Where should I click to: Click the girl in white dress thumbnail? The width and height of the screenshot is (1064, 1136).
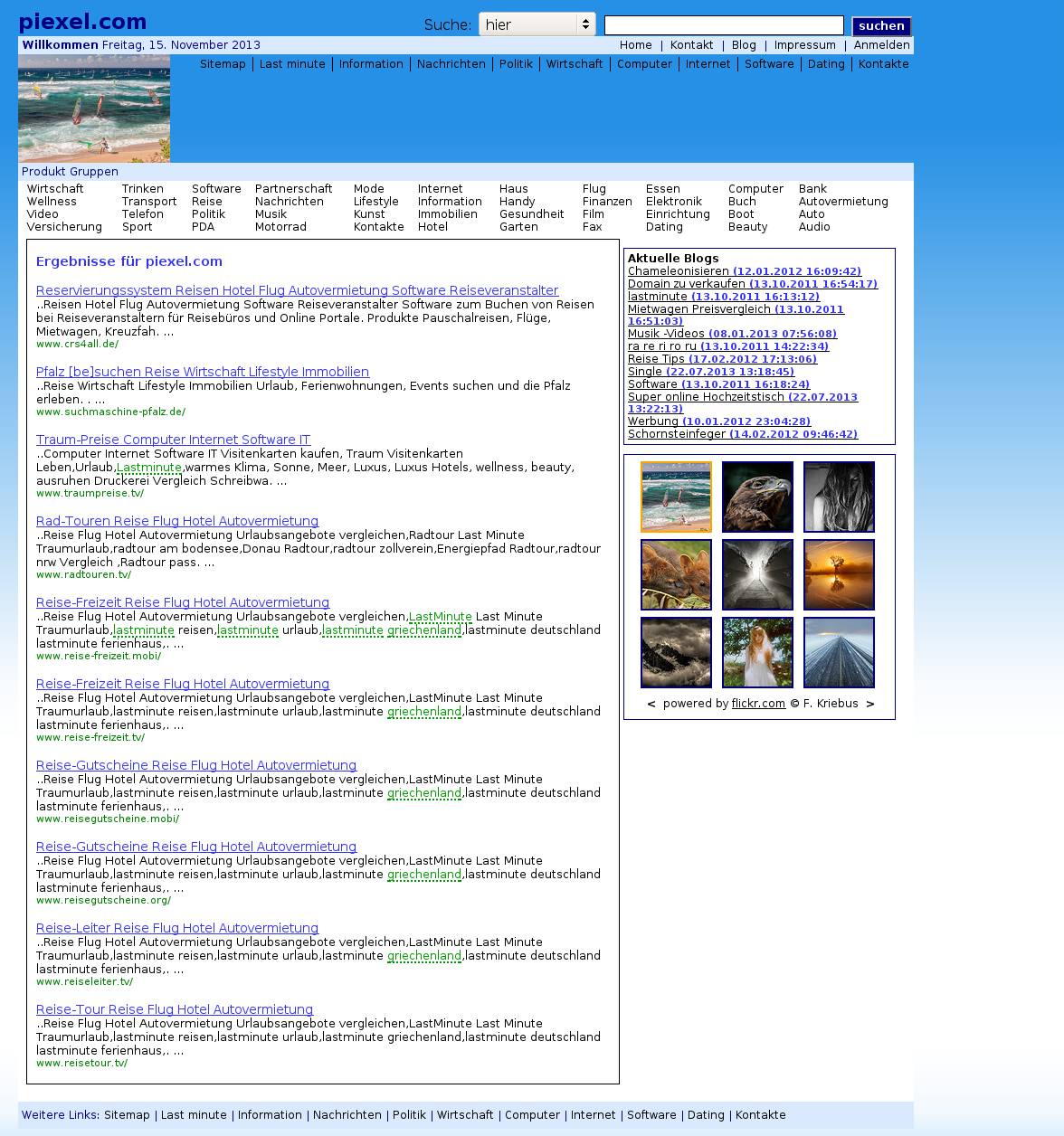[757, 652]
